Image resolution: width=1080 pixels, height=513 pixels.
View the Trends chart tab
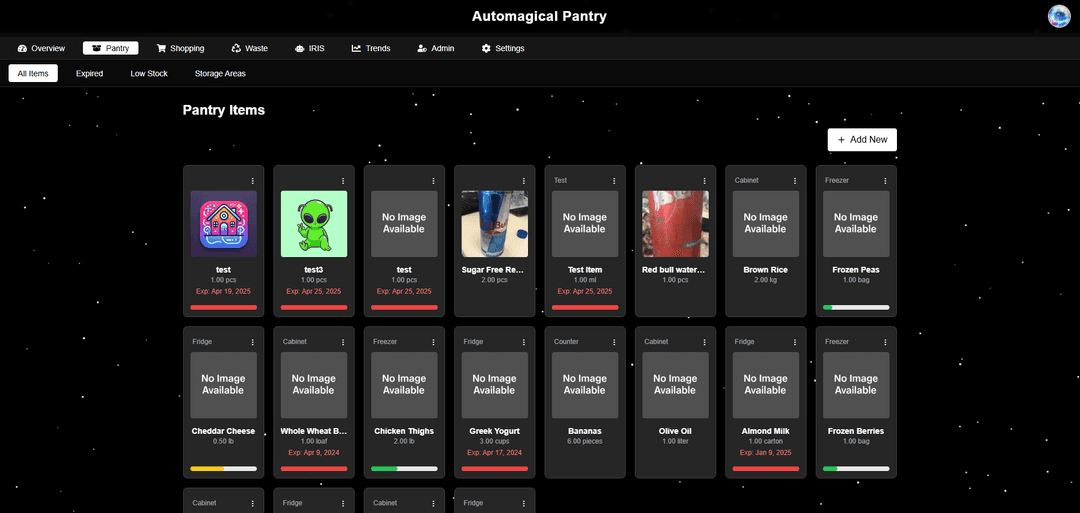[x=371, y=48]
